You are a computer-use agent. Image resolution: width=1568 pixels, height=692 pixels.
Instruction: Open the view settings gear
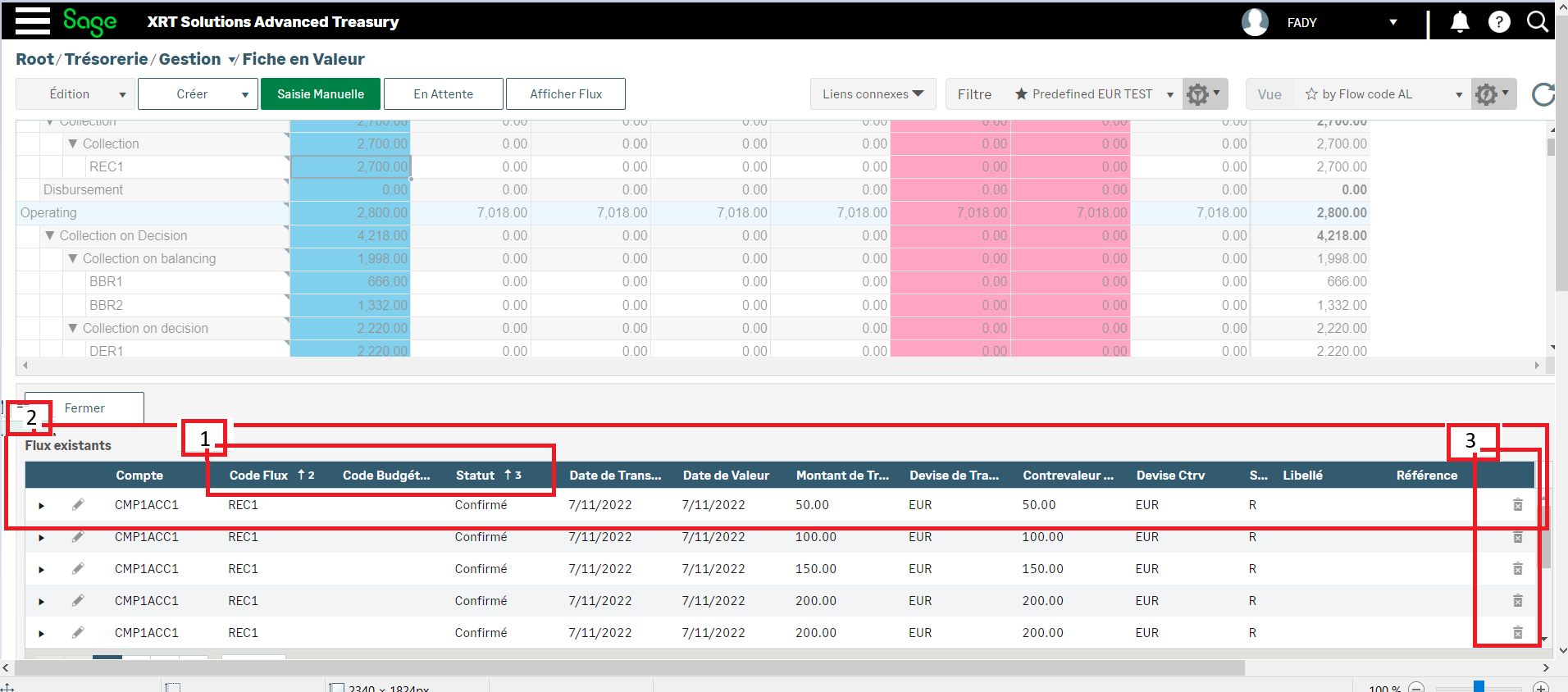pyautogui.click(x=1492, y=94)
